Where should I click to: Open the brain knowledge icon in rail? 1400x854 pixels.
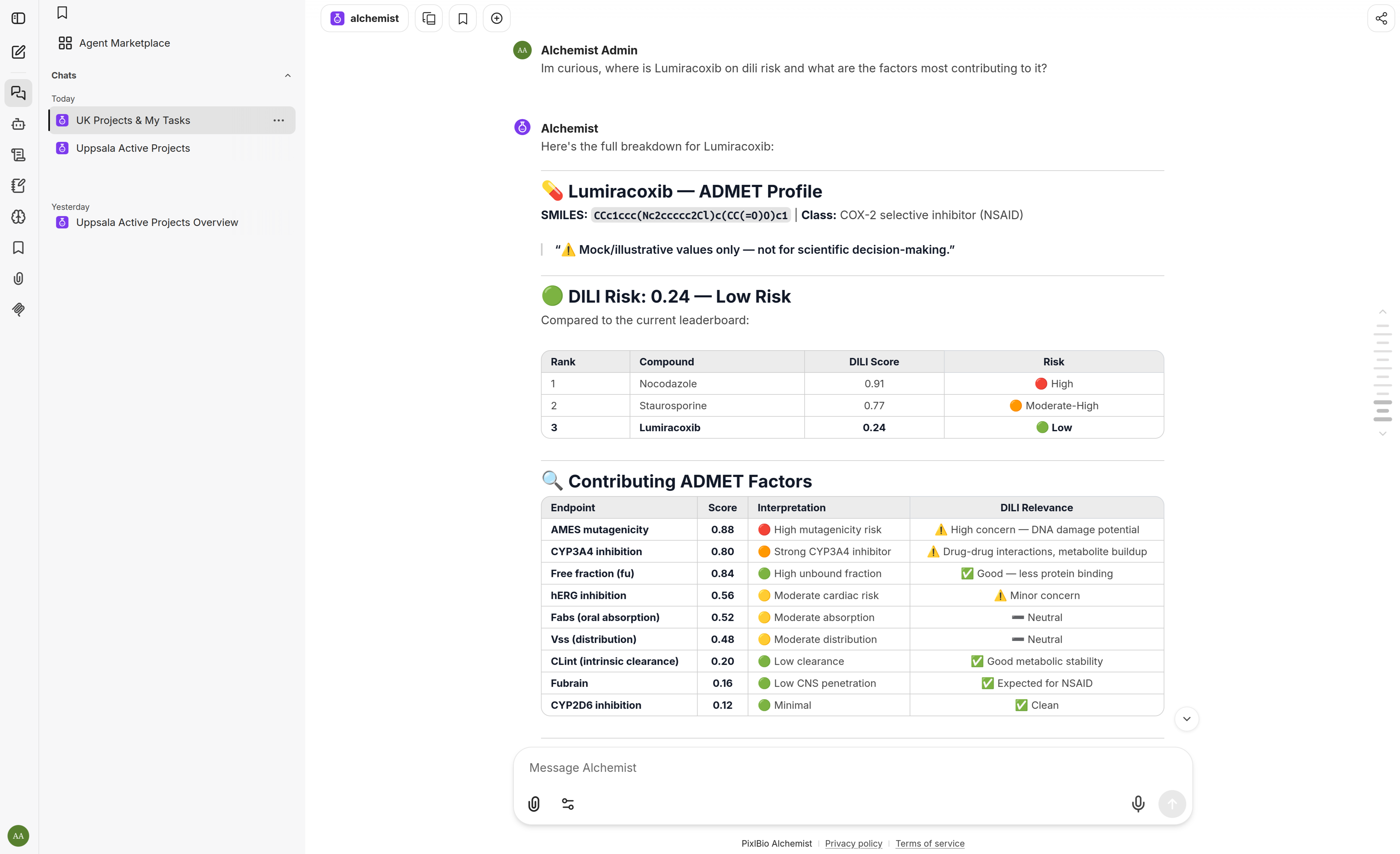18,216
